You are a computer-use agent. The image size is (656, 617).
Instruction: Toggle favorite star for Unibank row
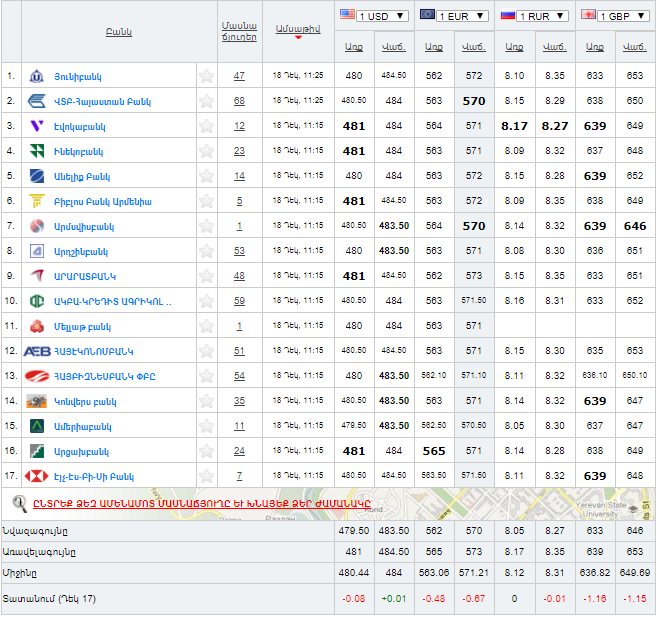(x=206, y=76)
